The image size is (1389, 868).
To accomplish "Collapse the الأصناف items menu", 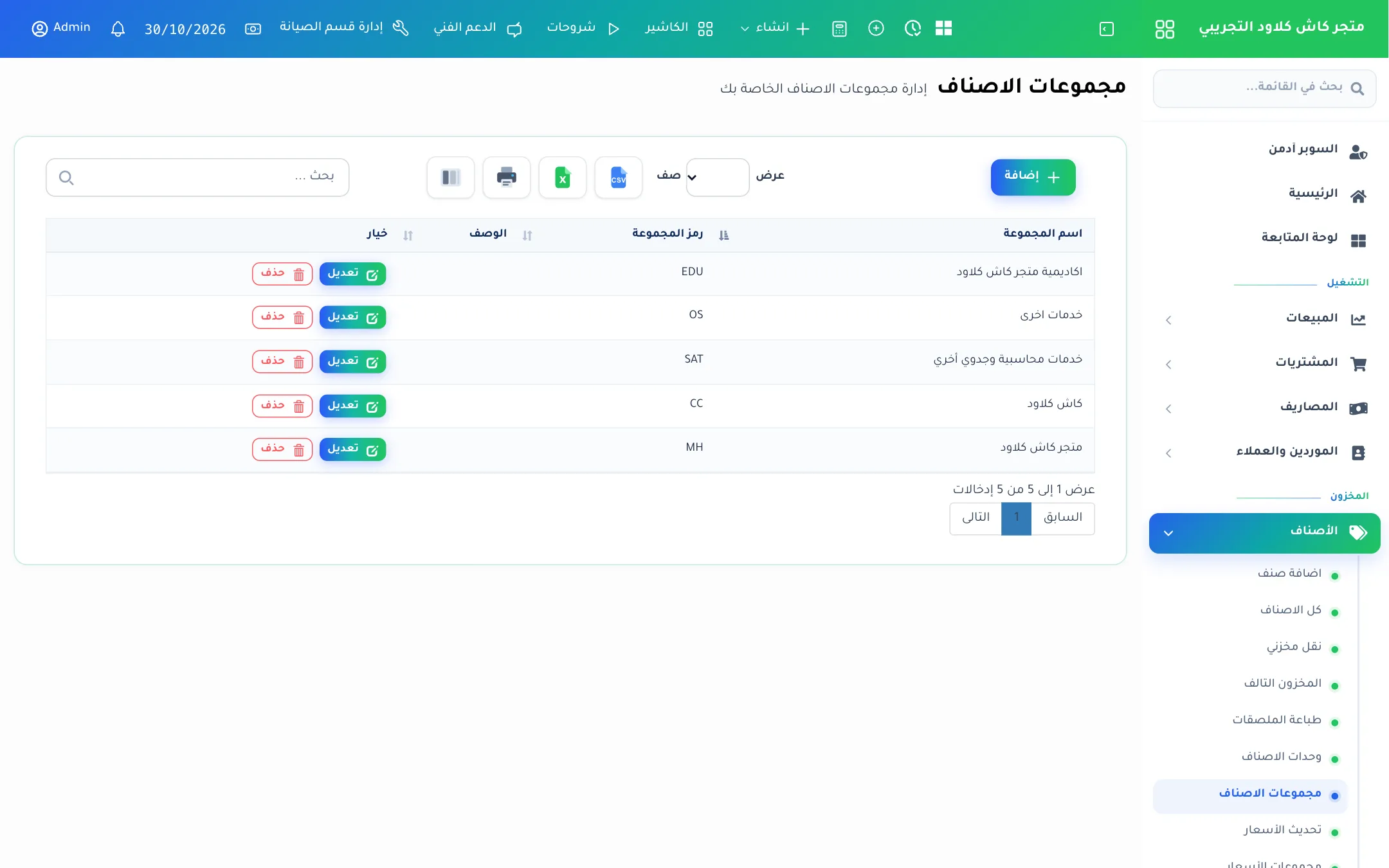I will coord(1264,533).
